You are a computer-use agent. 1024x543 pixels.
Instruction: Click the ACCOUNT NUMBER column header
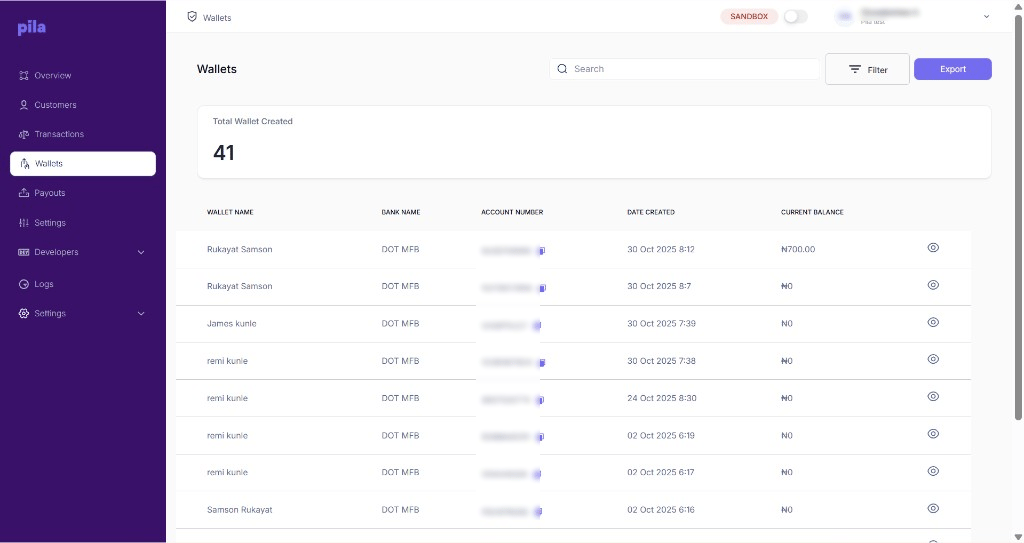[512, 212]
